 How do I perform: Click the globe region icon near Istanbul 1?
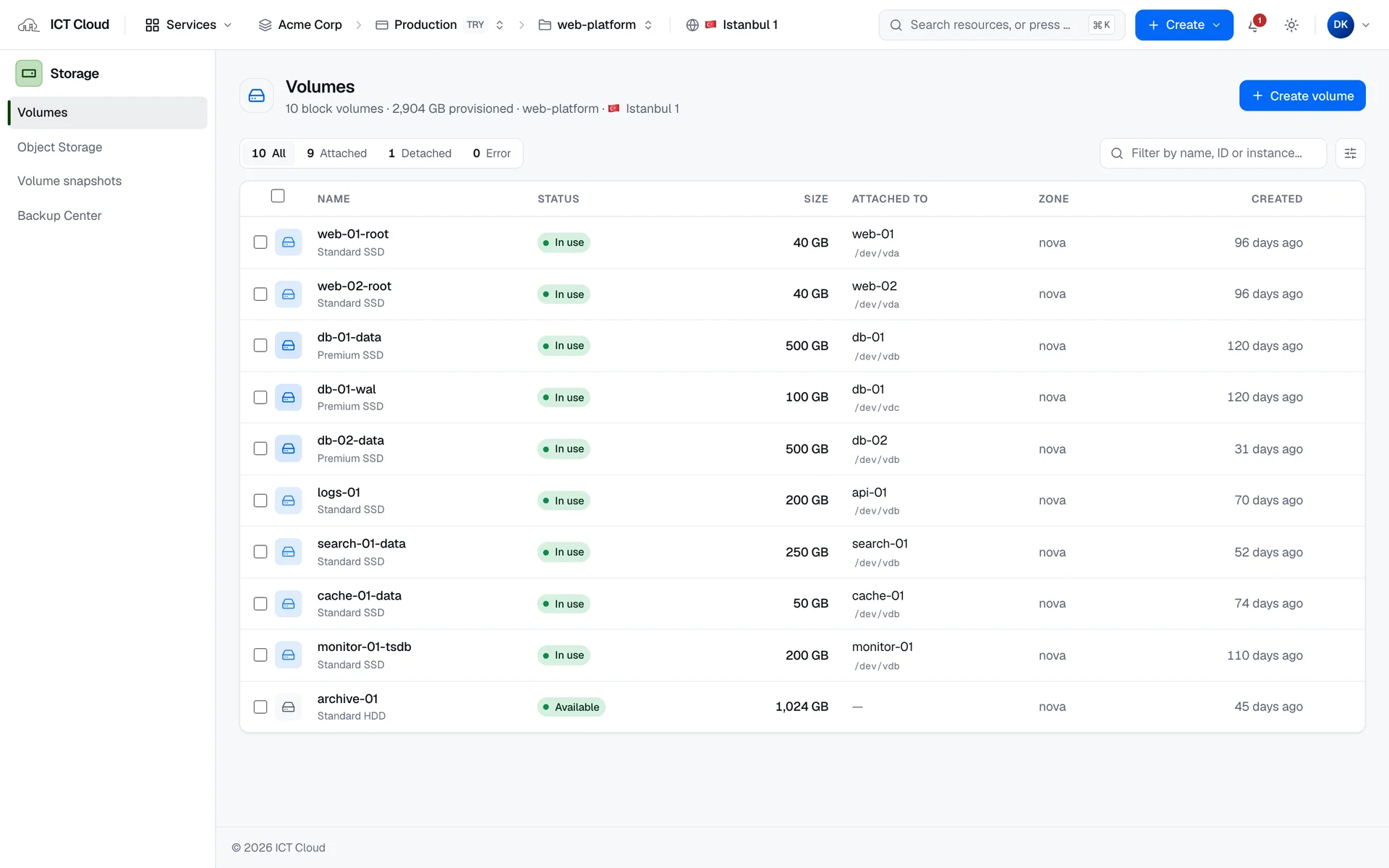coord(692,25)
